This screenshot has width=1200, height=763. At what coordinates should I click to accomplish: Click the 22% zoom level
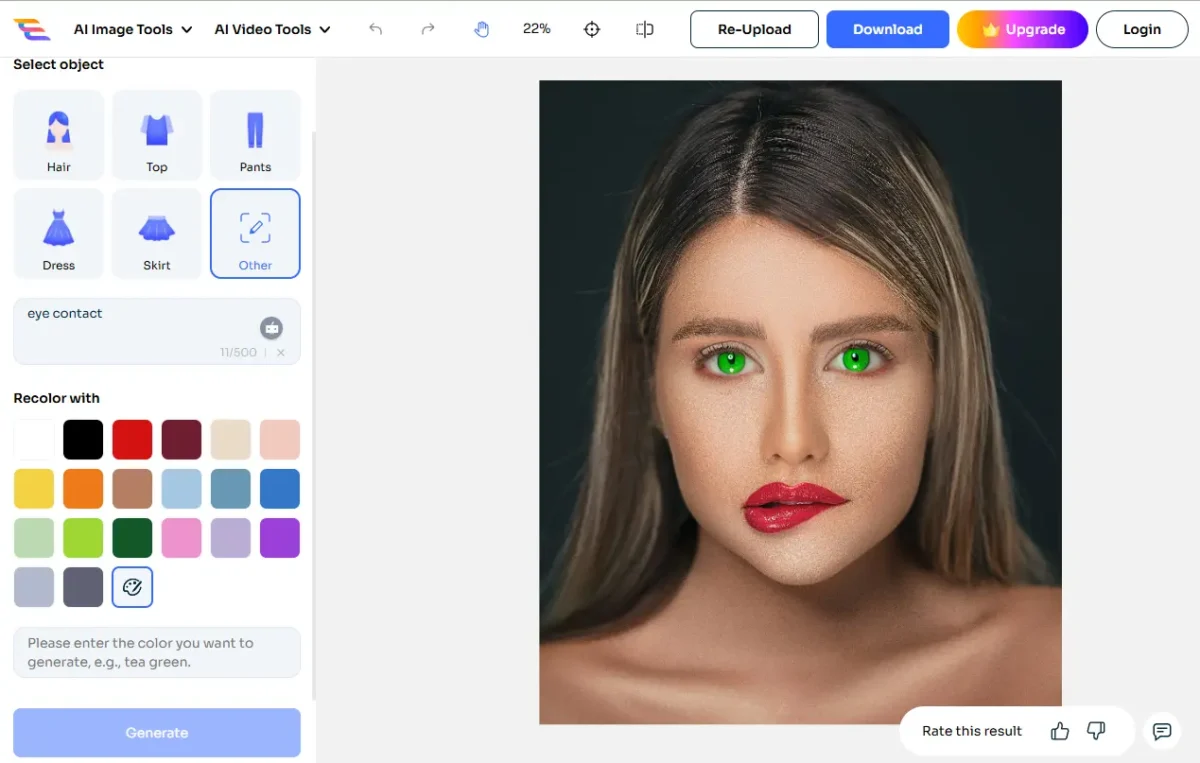(x=537, y=29)
